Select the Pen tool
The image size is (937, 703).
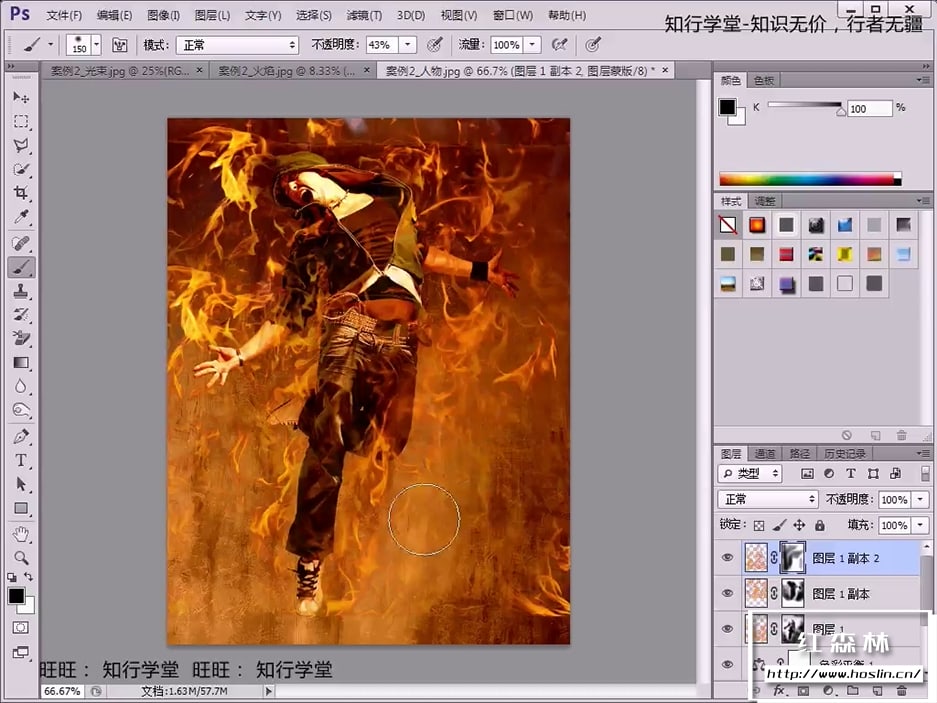(21, 436)
